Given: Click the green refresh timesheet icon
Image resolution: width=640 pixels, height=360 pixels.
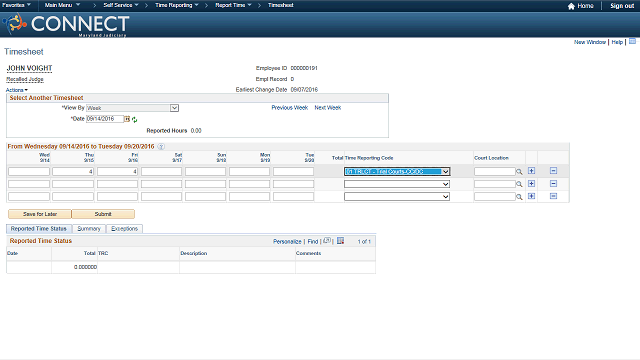Looking at the screenshot, I should (134, 120).
